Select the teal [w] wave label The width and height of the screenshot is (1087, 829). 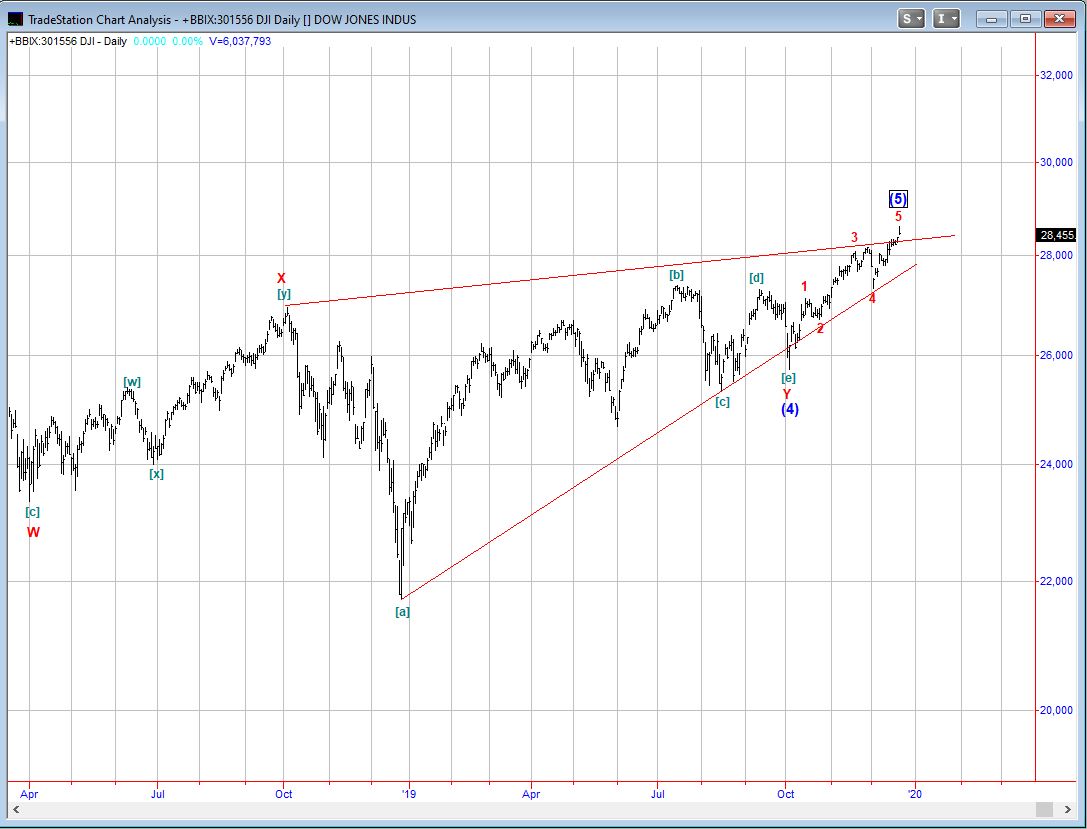point(132,381)
